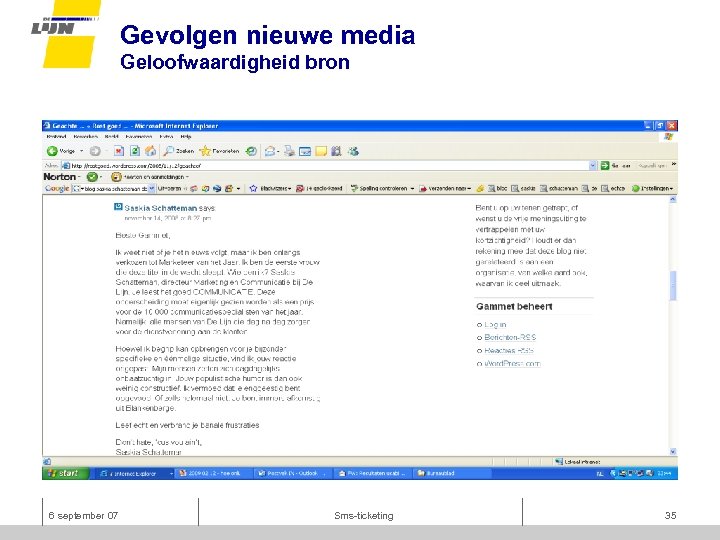Click the yellow note Discuss icon
The height and width of the screenshot is (540, 720).
pos(321,151)
